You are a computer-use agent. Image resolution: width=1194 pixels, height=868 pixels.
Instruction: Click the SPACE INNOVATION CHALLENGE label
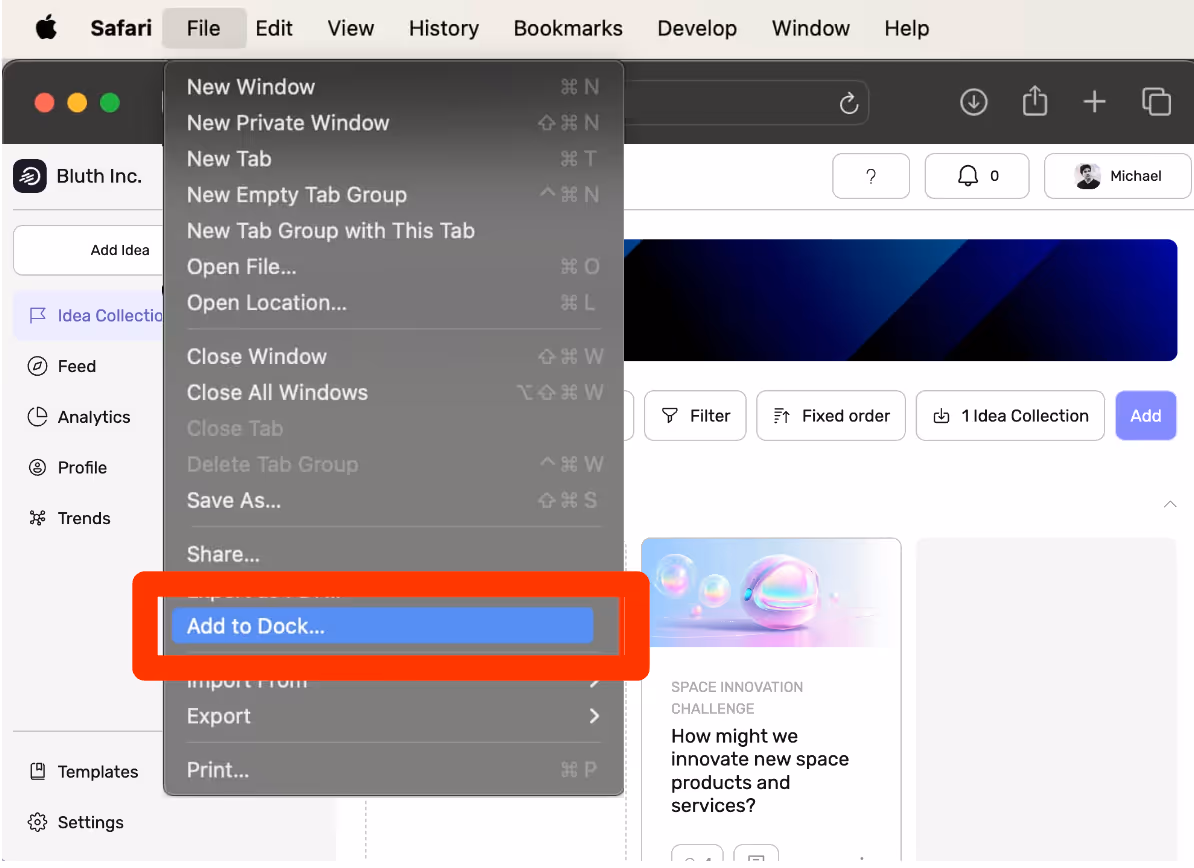pyautogui.click(x=736, y=697)
